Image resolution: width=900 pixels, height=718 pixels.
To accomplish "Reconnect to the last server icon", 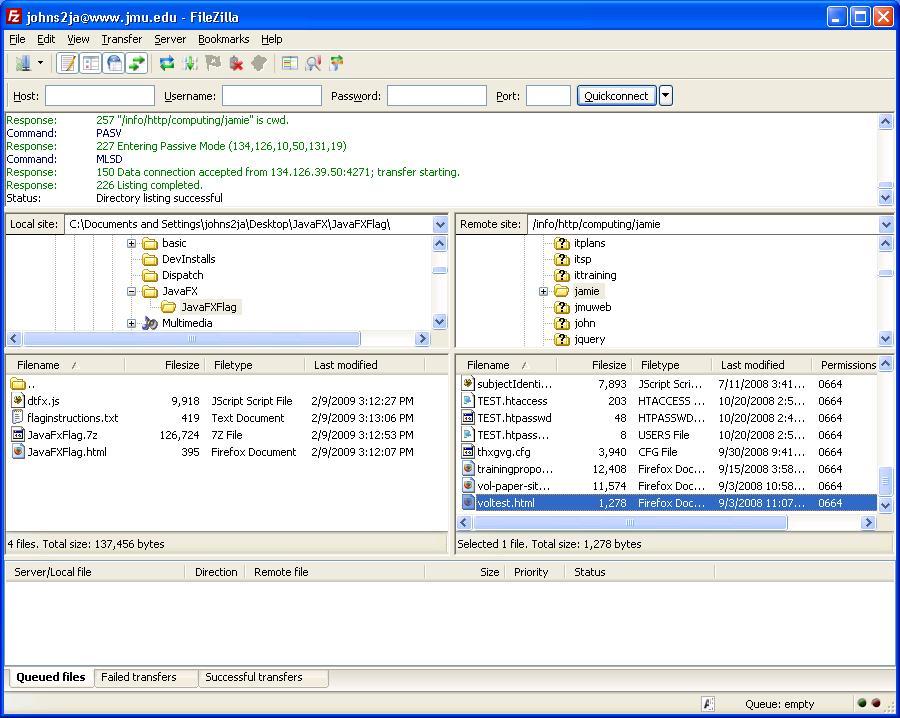I will [259, 63].
